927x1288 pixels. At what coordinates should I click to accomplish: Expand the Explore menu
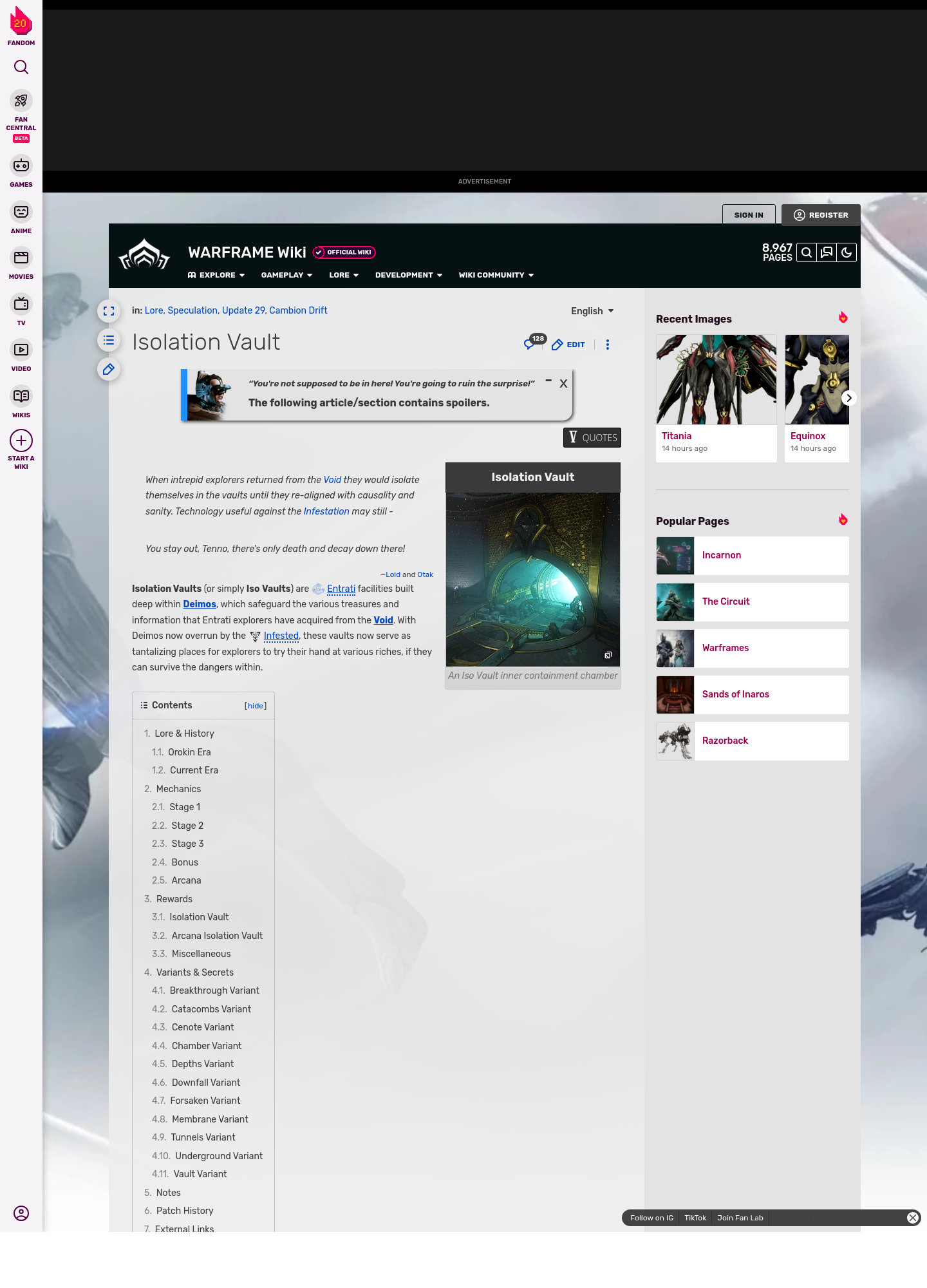coord(216,275)
